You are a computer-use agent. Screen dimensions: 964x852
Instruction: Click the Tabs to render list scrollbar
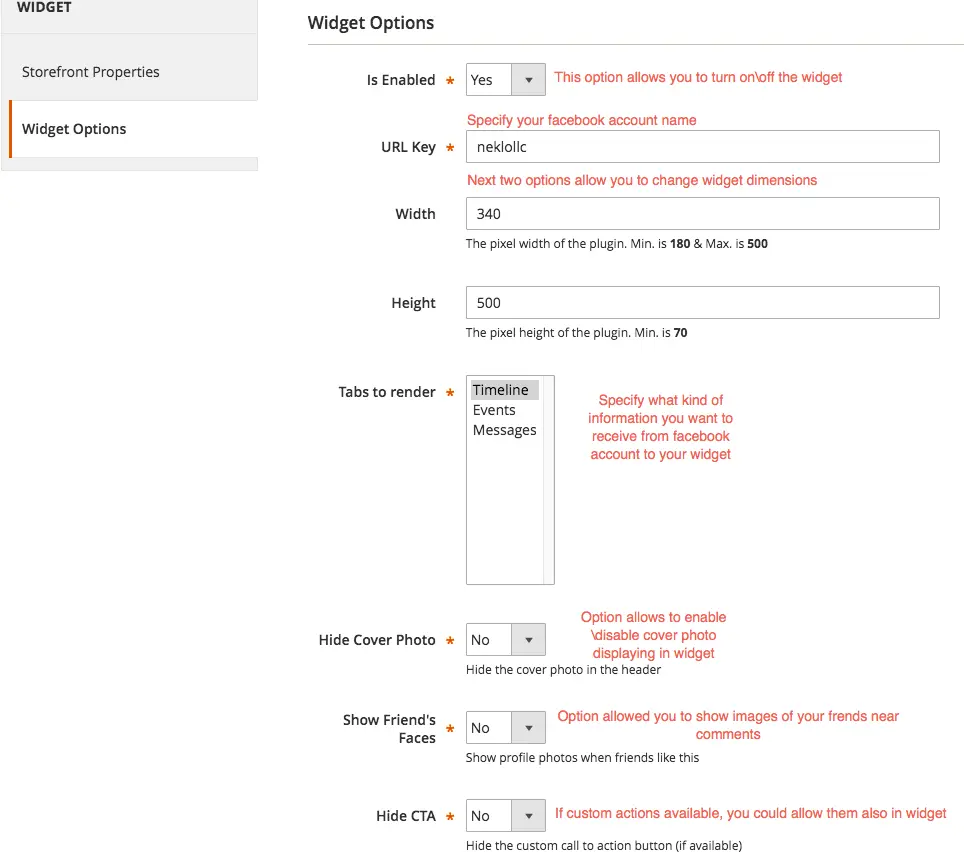548,480
